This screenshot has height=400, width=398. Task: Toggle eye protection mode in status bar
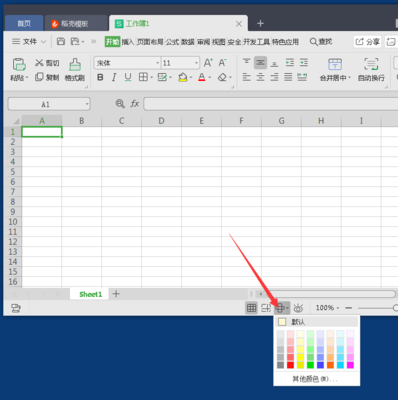tap(298, 308)
